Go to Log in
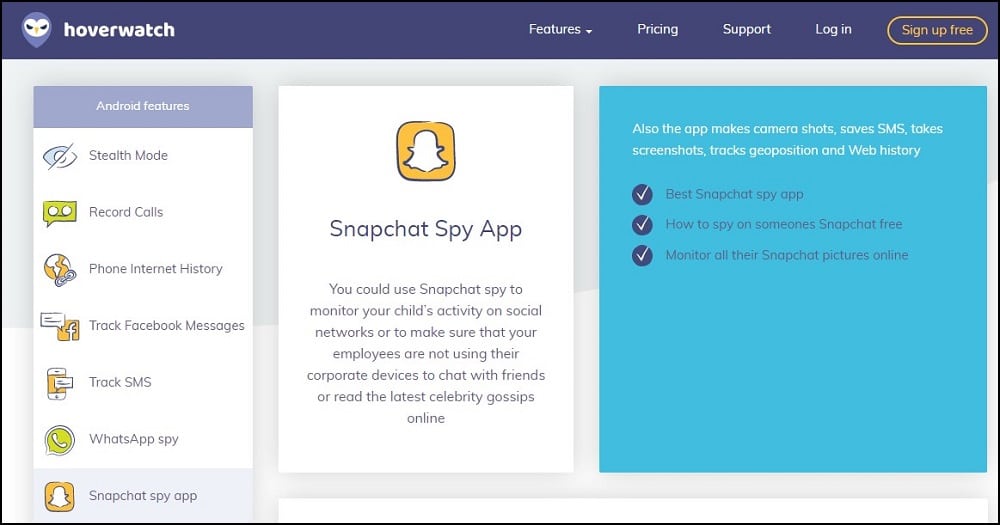 [x=833, y=29]
